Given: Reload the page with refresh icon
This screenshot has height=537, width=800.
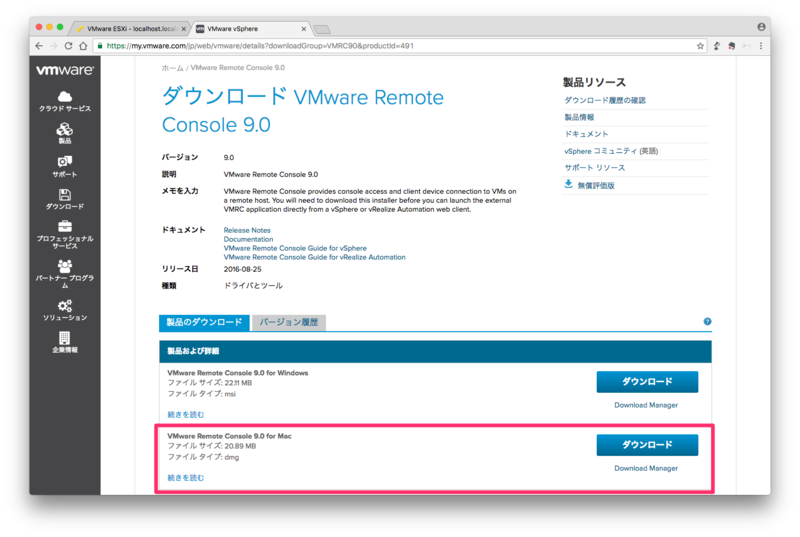Looking at the screenshot, I should (x=68, y=46).
